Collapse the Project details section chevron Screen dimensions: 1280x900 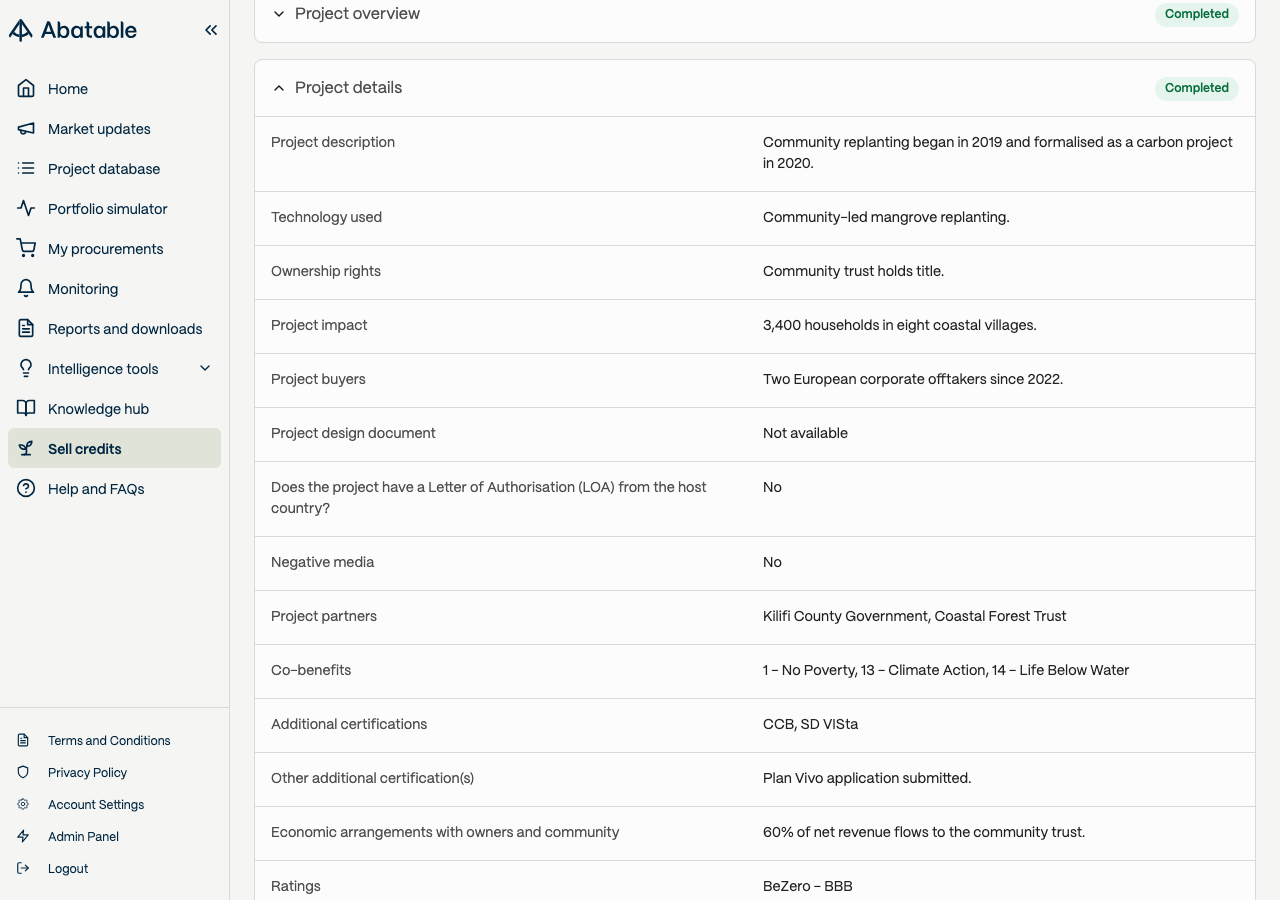279,88
